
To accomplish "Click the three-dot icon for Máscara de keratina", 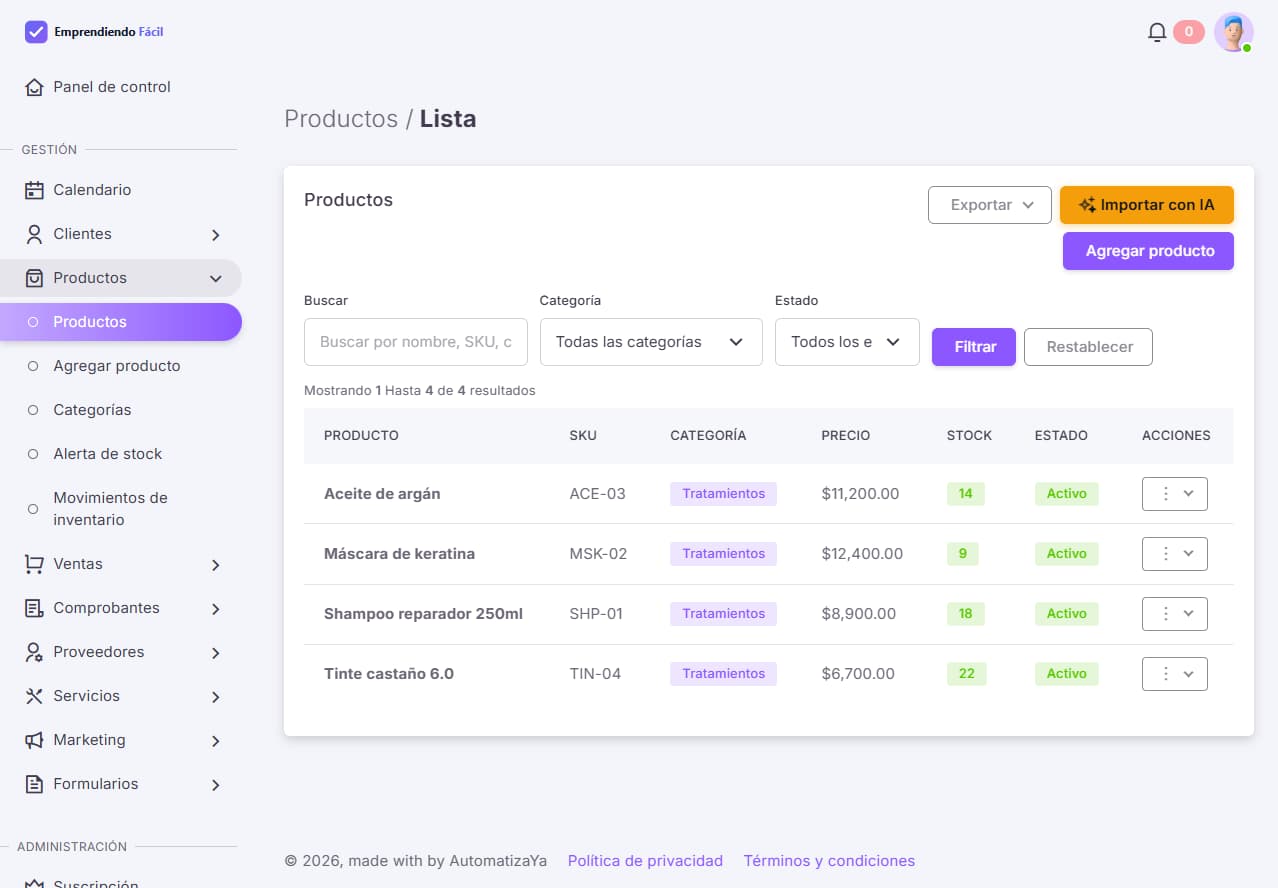I will click(1165, 554).
